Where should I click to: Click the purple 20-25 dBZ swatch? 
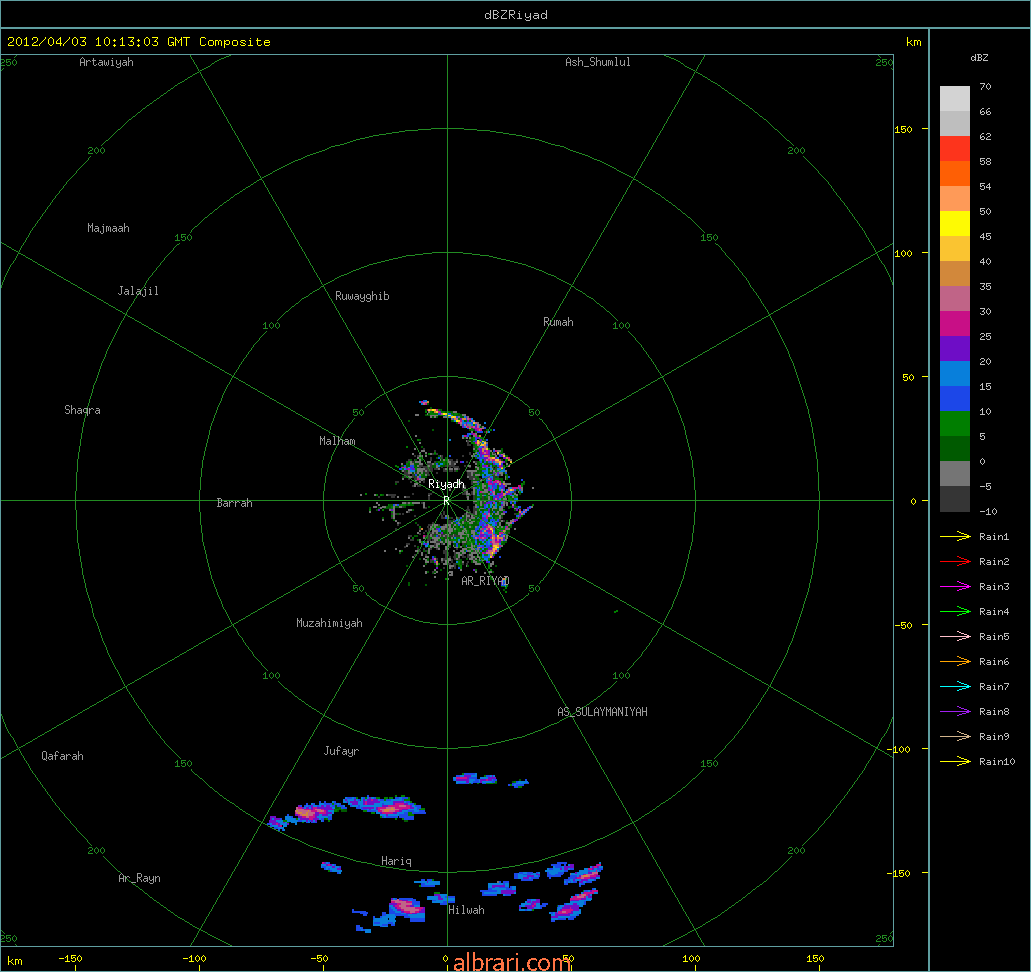[955, 349]
